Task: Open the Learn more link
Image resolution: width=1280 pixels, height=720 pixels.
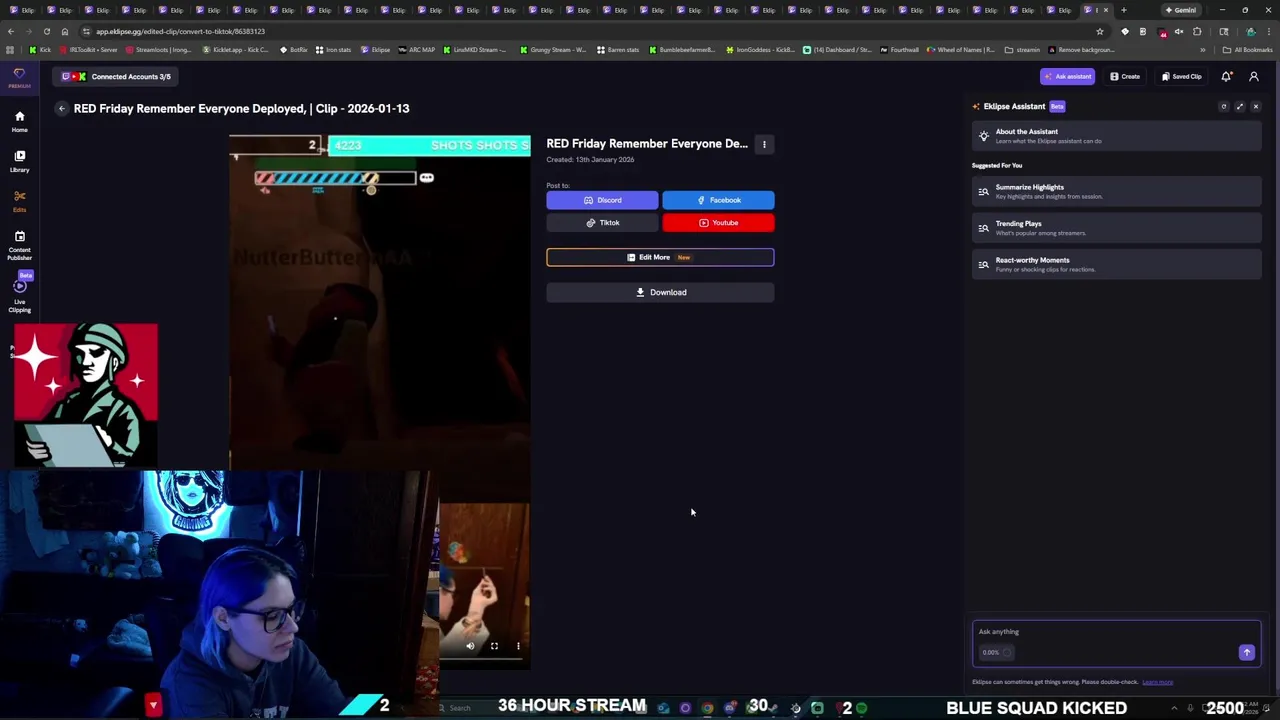Action: (x=1157, y=682)
